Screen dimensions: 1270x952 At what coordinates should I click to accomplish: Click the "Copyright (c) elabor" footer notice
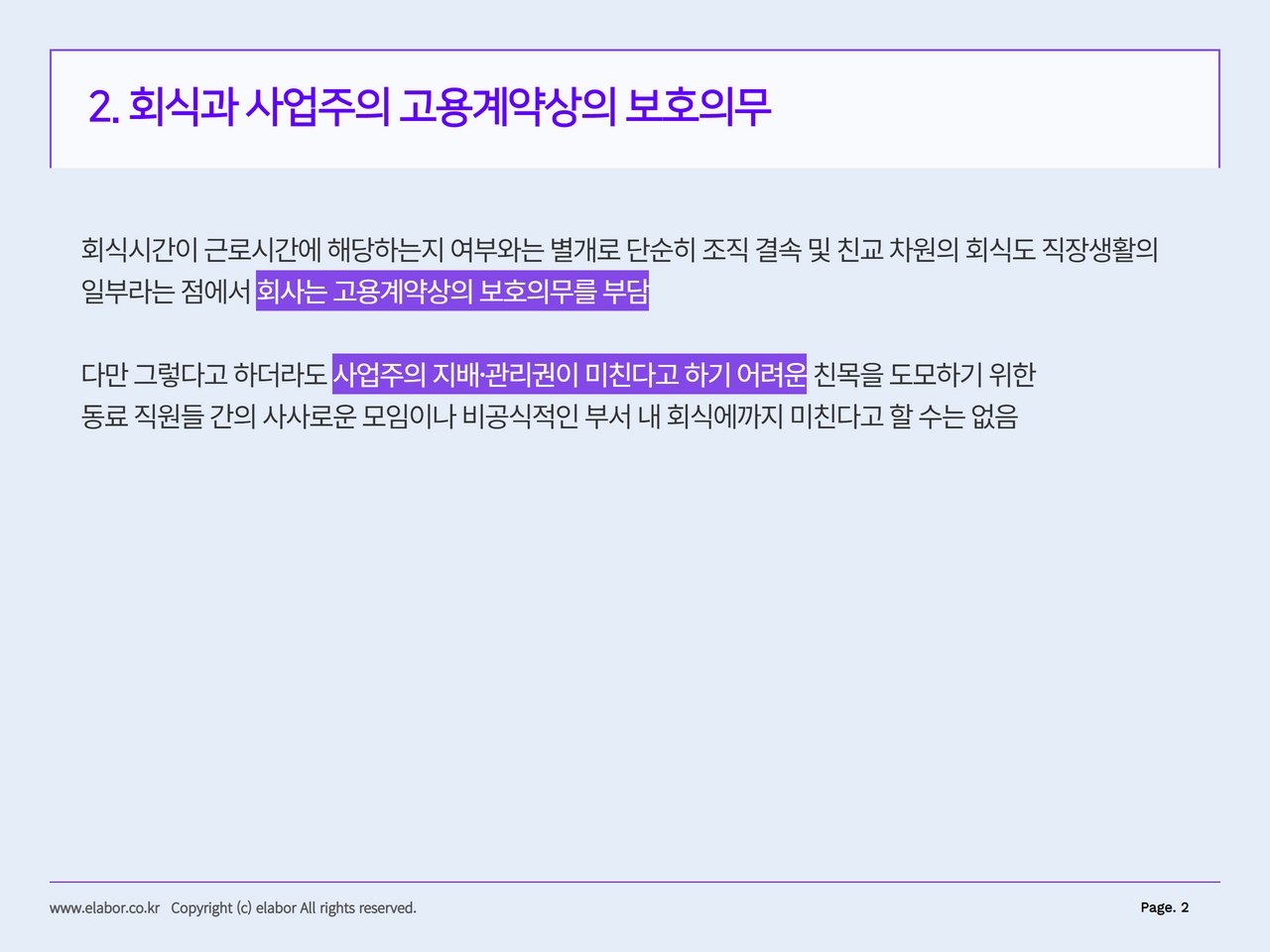(x=294, y=907)
